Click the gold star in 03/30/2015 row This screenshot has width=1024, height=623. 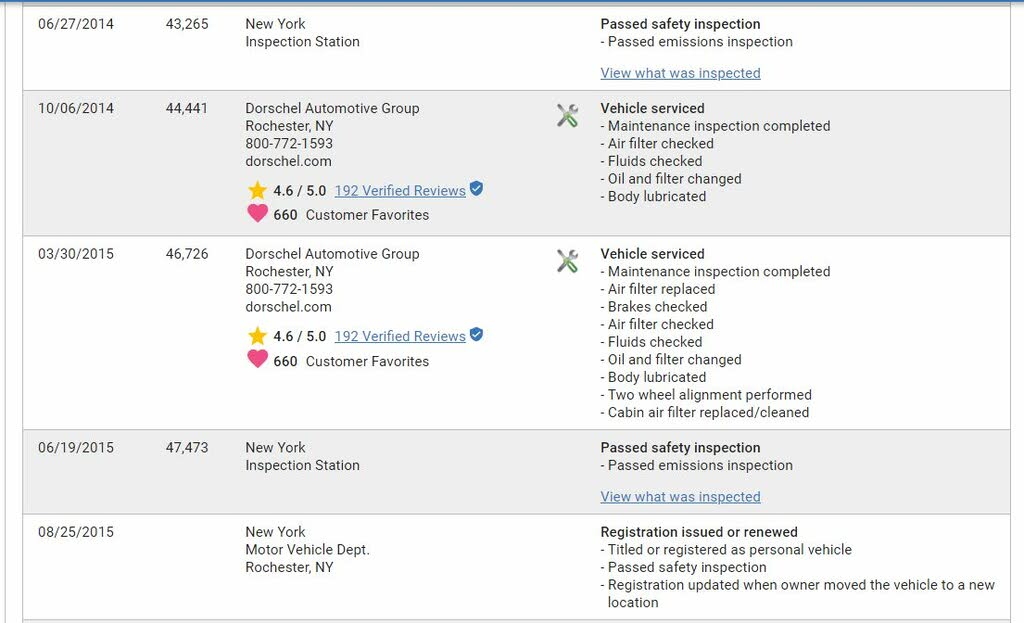point(257,336)
